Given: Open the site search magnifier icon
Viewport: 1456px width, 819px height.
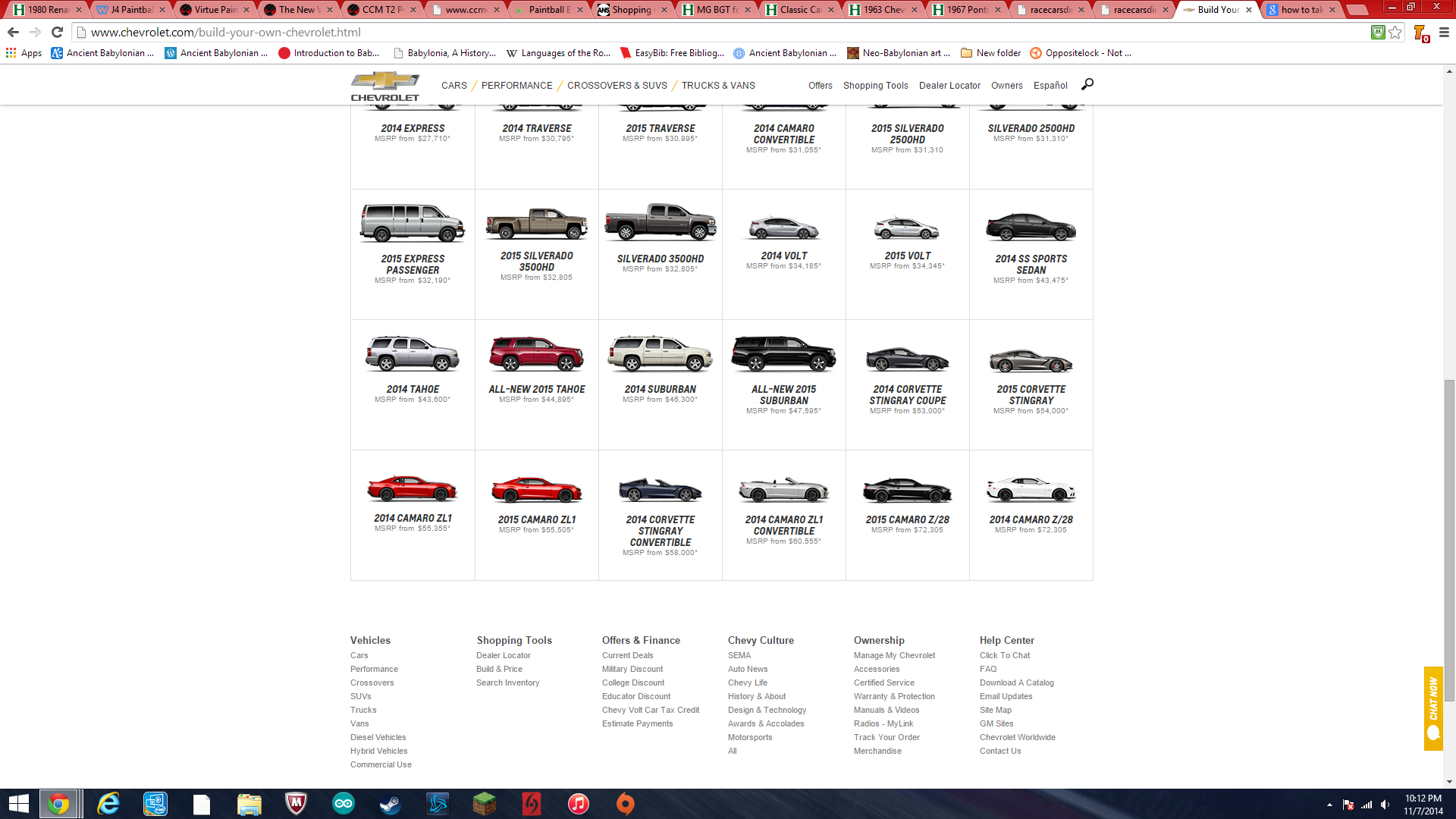Looking at the screenshot, I should click(1087, 84).
